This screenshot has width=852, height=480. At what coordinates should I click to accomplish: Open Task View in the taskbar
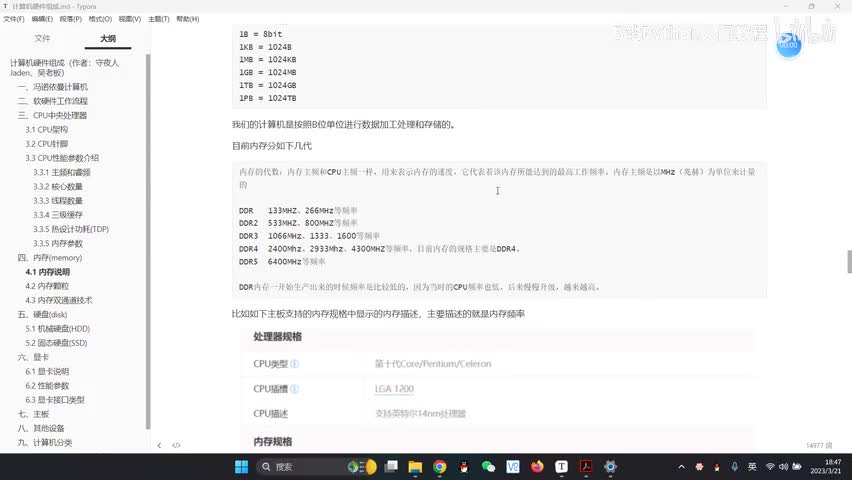[391, 466]
